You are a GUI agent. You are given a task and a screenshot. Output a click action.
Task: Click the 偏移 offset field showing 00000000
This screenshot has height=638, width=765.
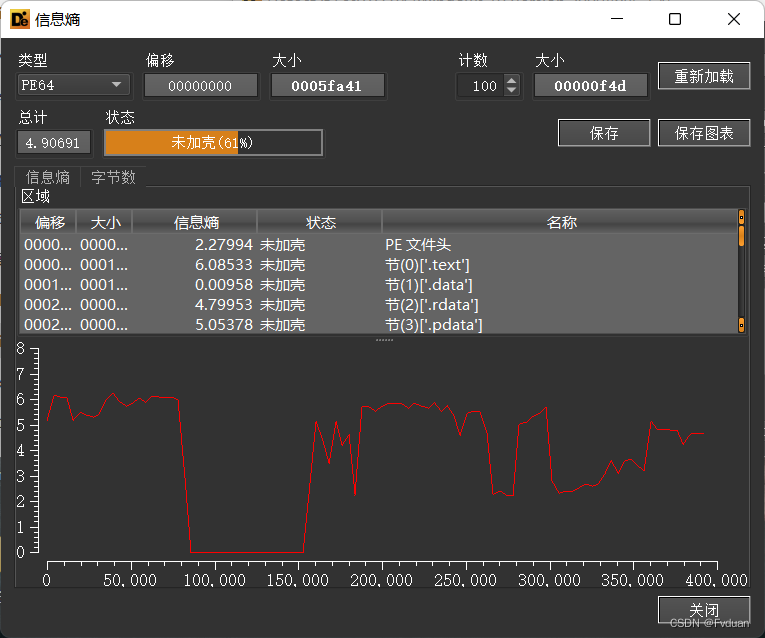tap(201, 86)
